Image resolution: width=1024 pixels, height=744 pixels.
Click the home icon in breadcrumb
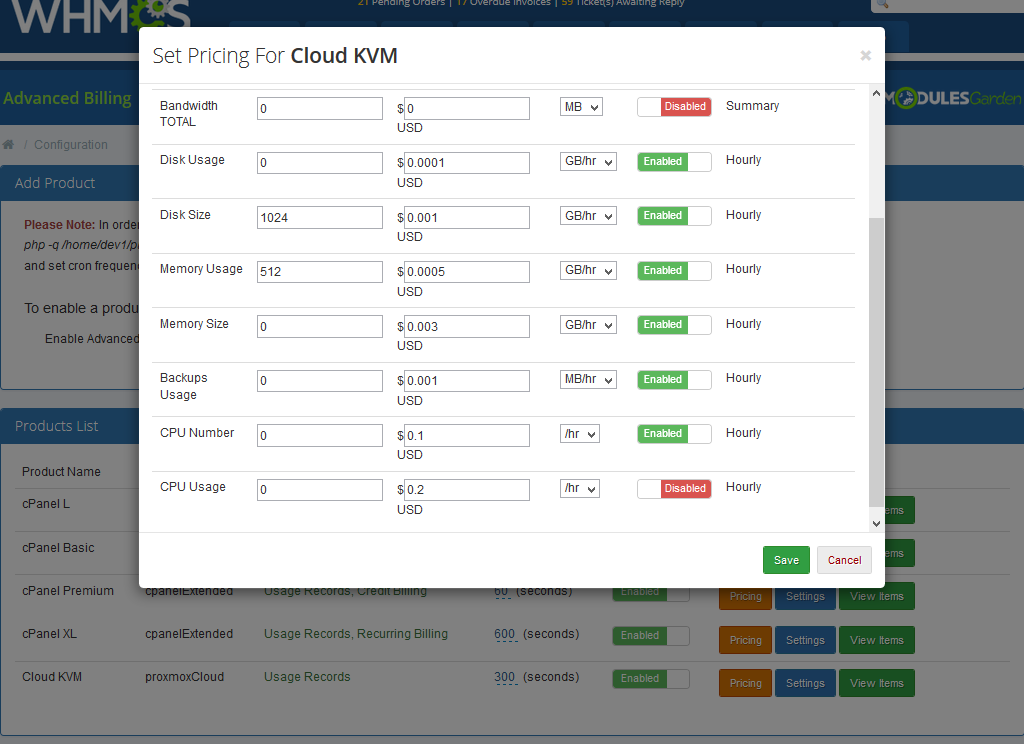[8, 144]
